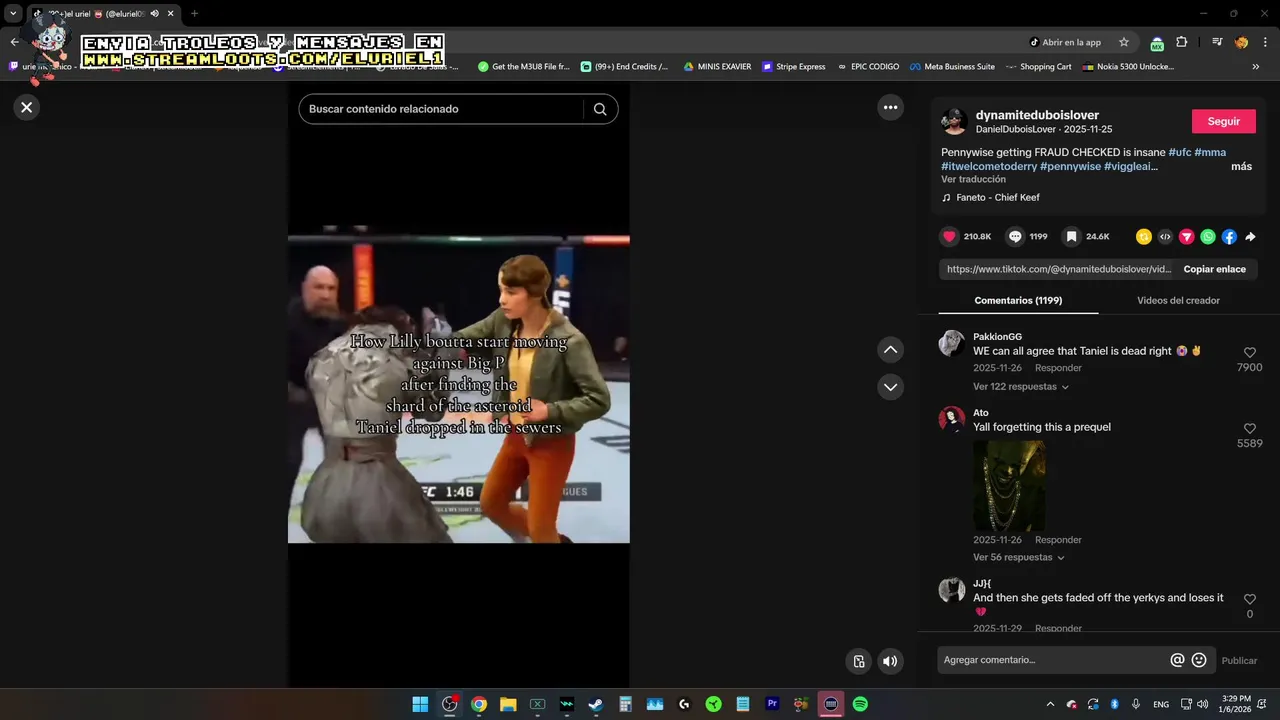Screen dimensions: 1280x720
Task: Select the 'Comentarios (1199)' tab
Action: (x=1018, y=300)
